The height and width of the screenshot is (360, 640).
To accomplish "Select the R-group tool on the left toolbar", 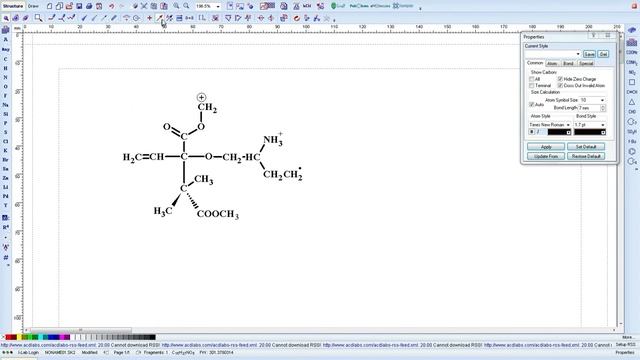I will 5,227.
